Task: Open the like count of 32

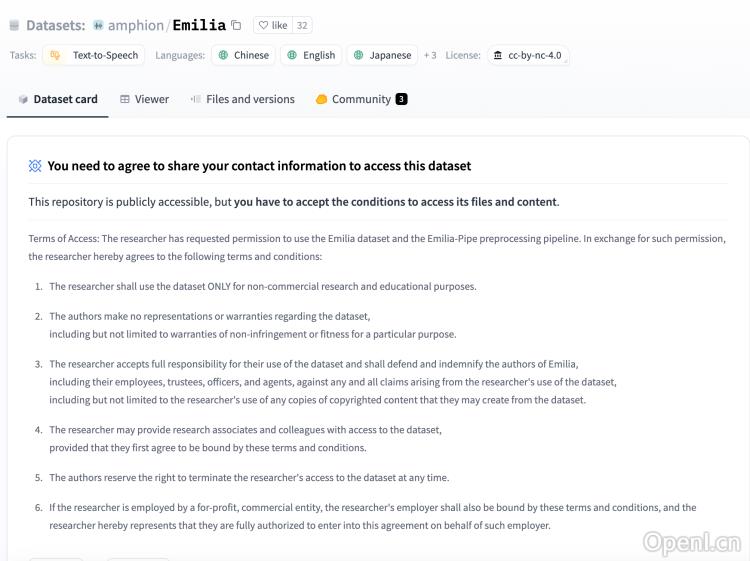Action: pyautogui.click(x=302, y=25)
